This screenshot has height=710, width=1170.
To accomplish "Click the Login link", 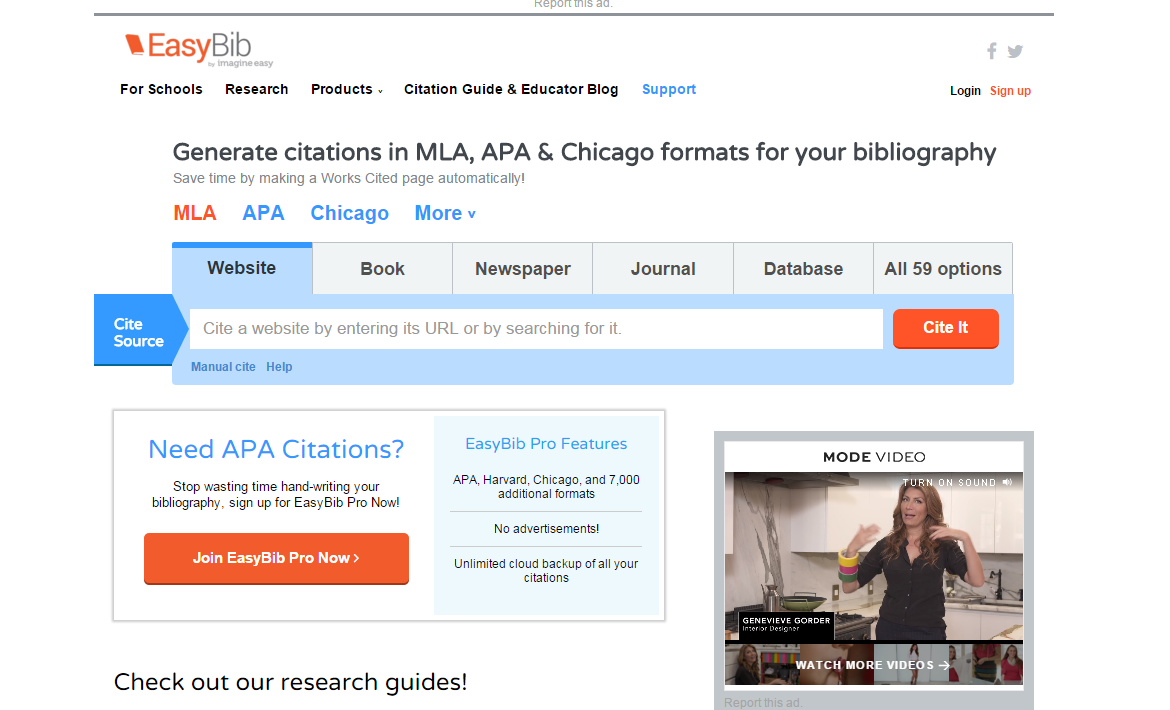I will (x=965, y=91).
